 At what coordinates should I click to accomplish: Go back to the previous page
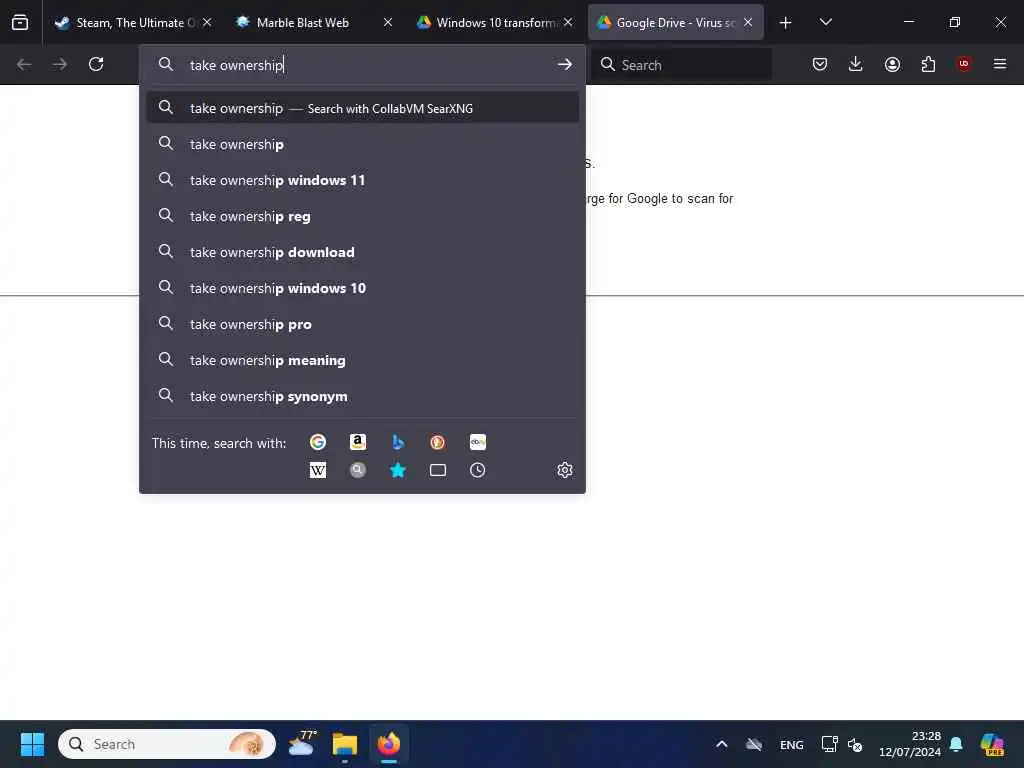coord(24,64)
